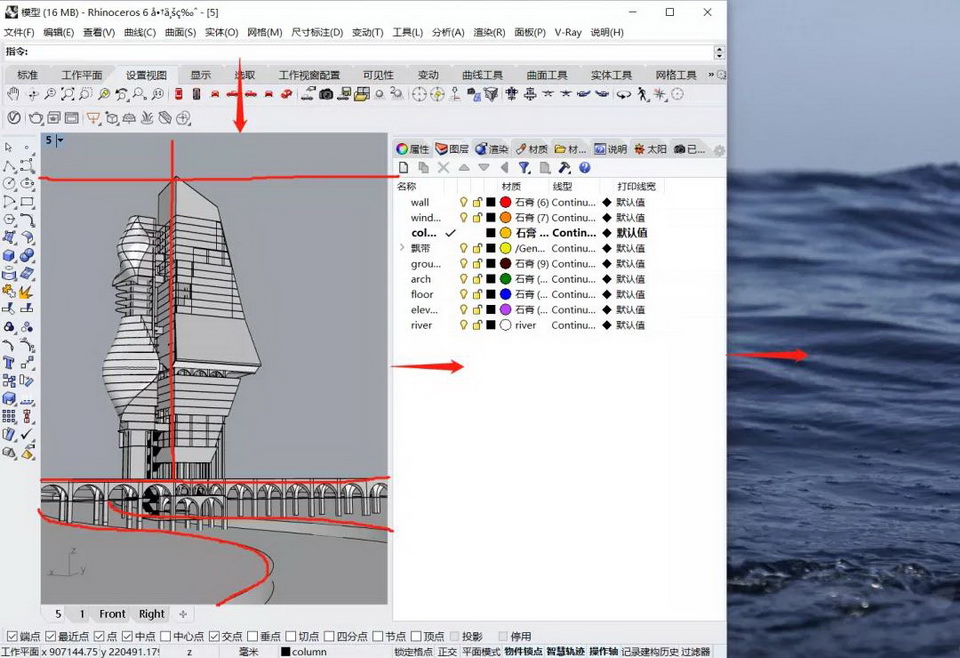Expand the 飘带 layer tree arrow

pyautogui.click(x=402, y=248)
